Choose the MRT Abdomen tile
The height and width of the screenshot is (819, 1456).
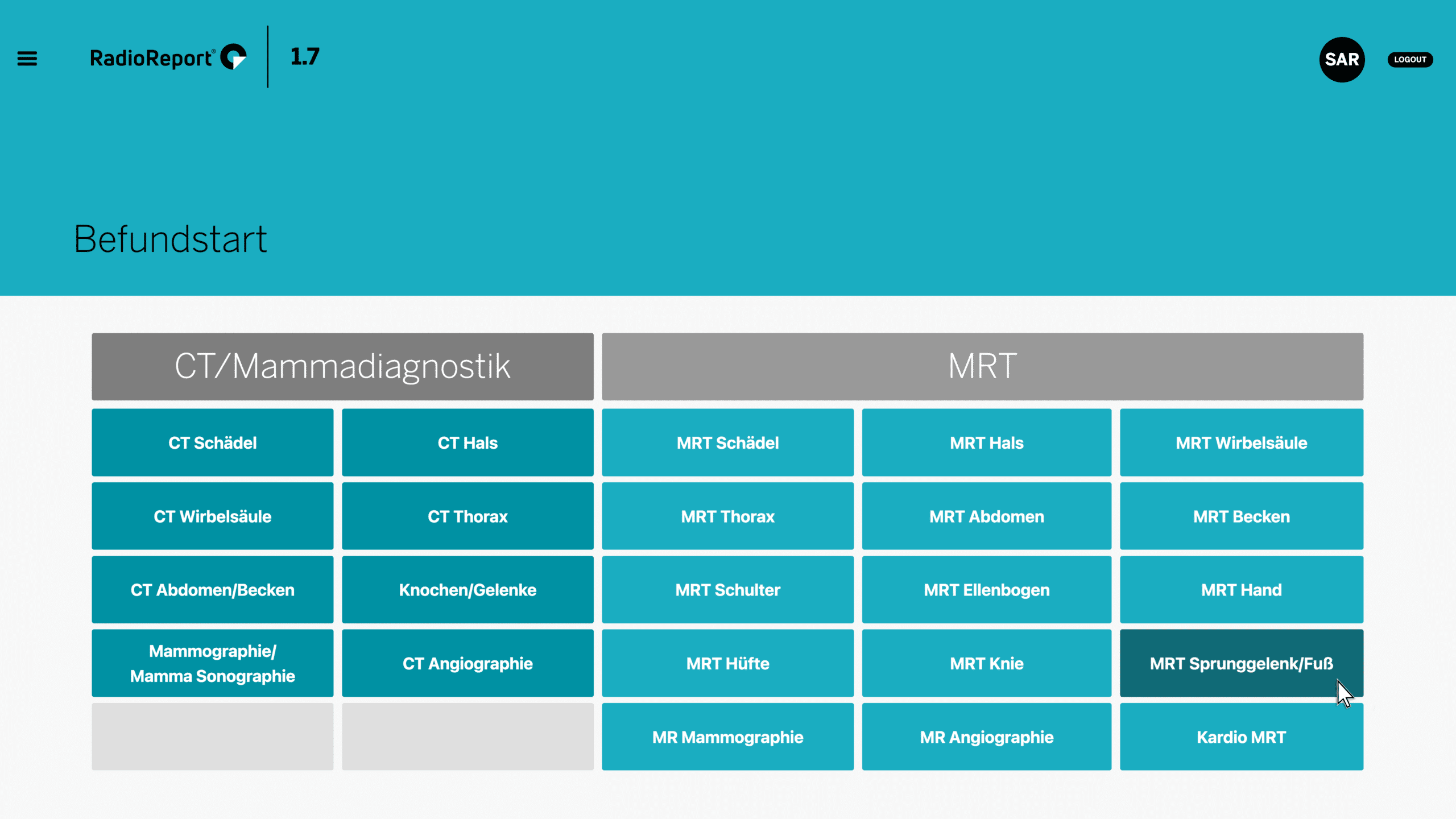tap(986, 516)
